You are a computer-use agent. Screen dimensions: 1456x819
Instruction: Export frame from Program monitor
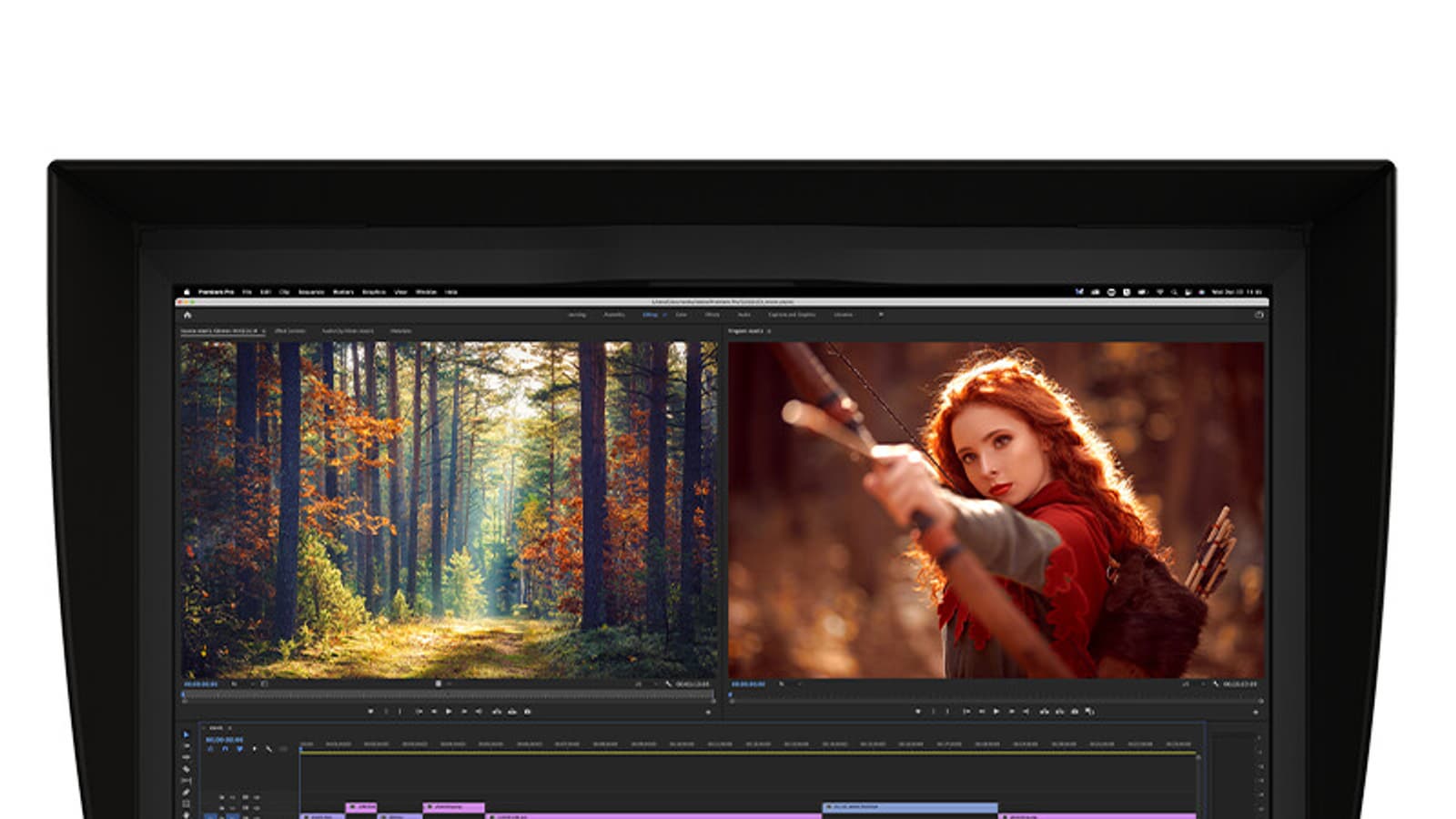click(1075, 712)
